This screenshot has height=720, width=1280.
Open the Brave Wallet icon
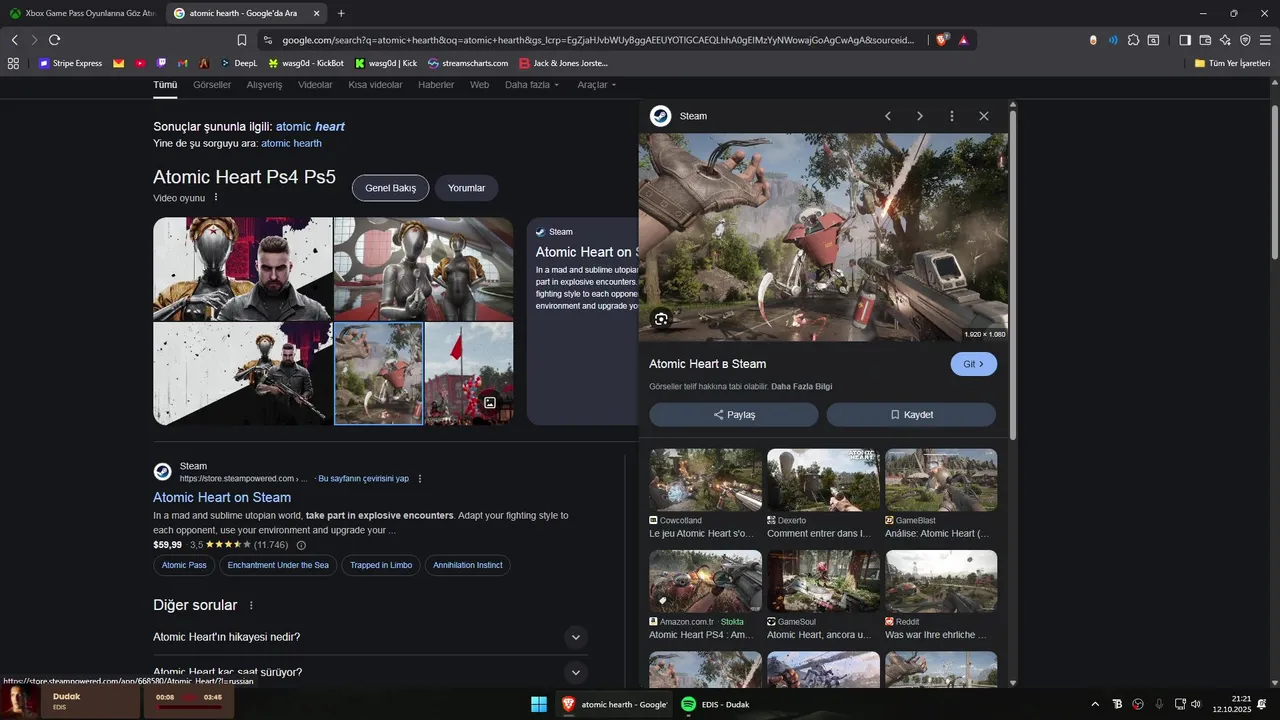click(x=1205, y=40)
